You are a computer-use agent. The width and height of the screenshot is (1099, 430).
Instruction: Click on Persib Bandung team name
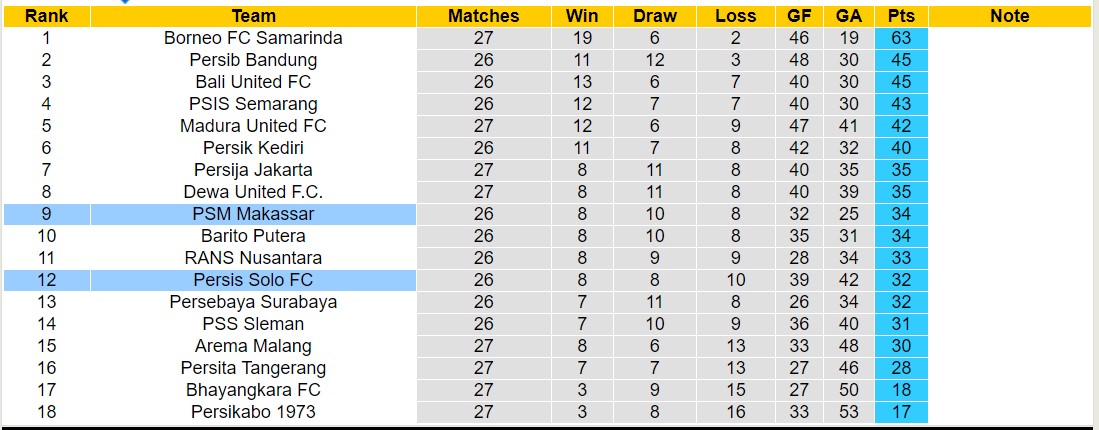click(x=253, y=60)
